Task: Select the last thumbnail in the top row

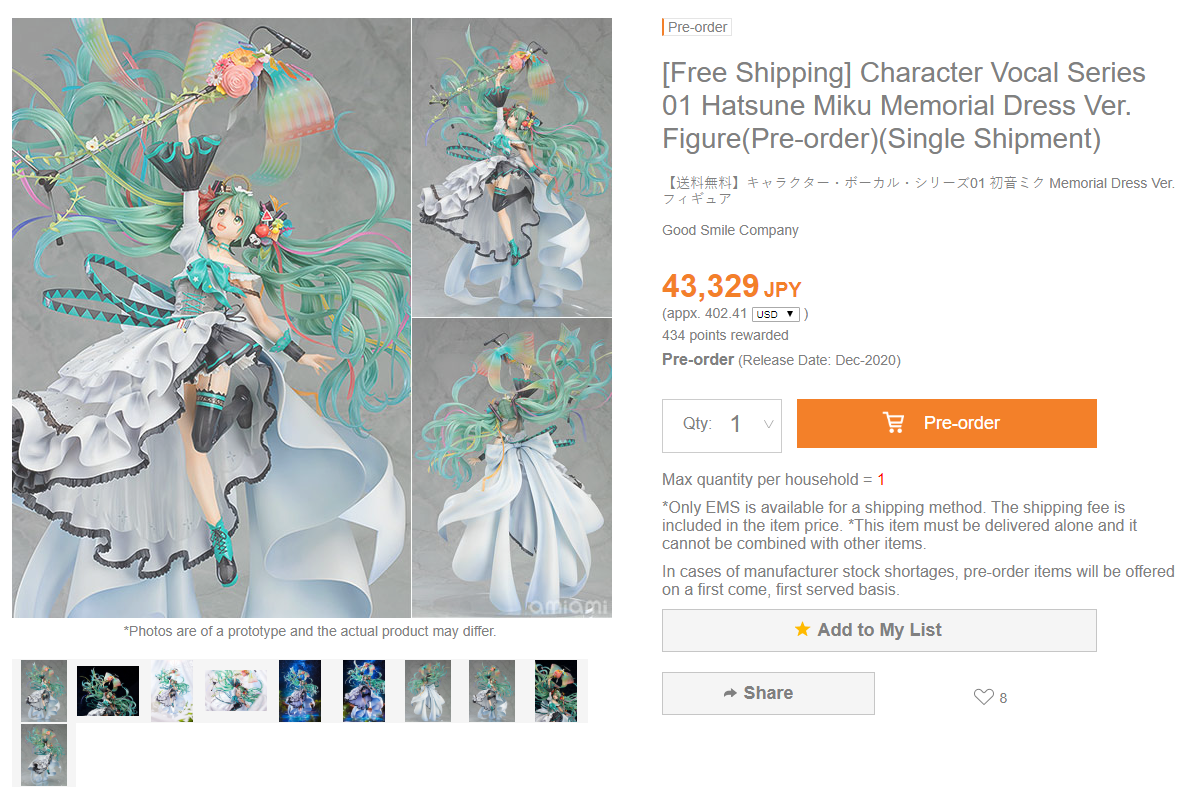Action: pyautogui.click(x=556, y=690)
